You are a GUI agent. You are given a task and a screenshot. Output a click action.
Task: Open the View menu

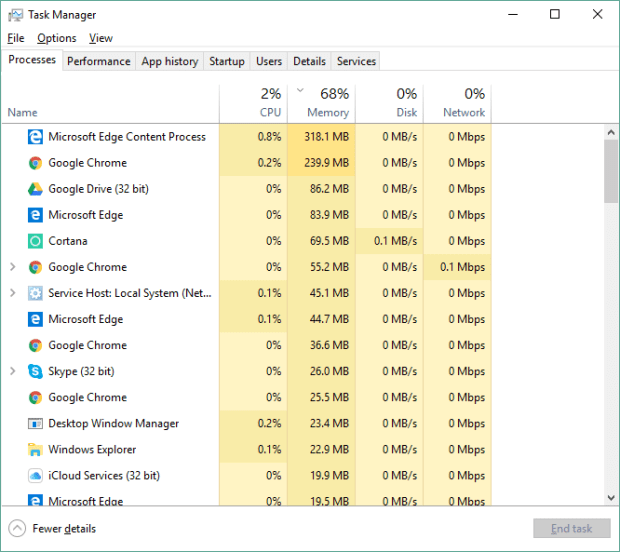101,38
